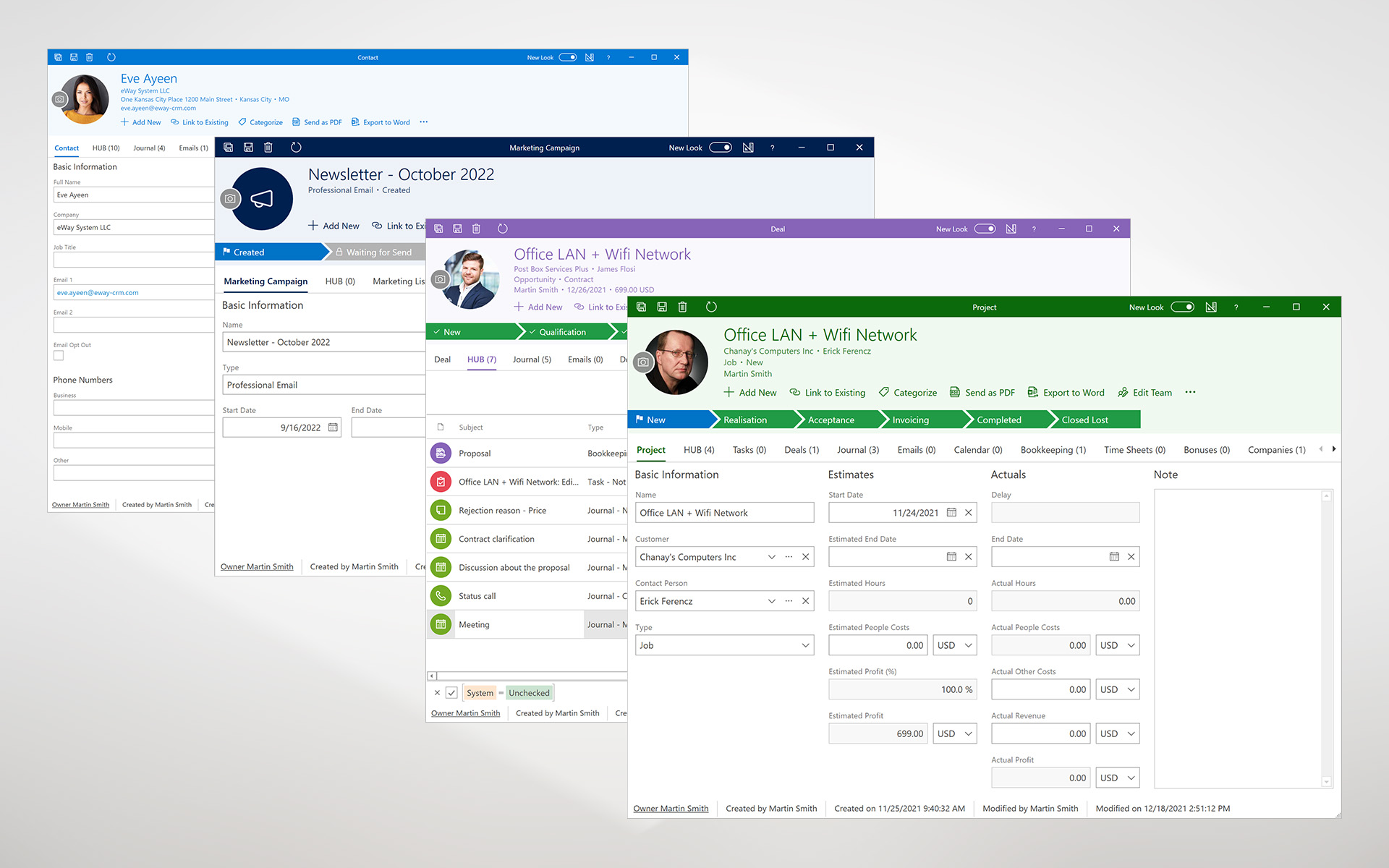Open Proposal item icon in Deal HUB list
This screenshot has height=868, width=1389.
pyautogui.click(x=441, y=454)
